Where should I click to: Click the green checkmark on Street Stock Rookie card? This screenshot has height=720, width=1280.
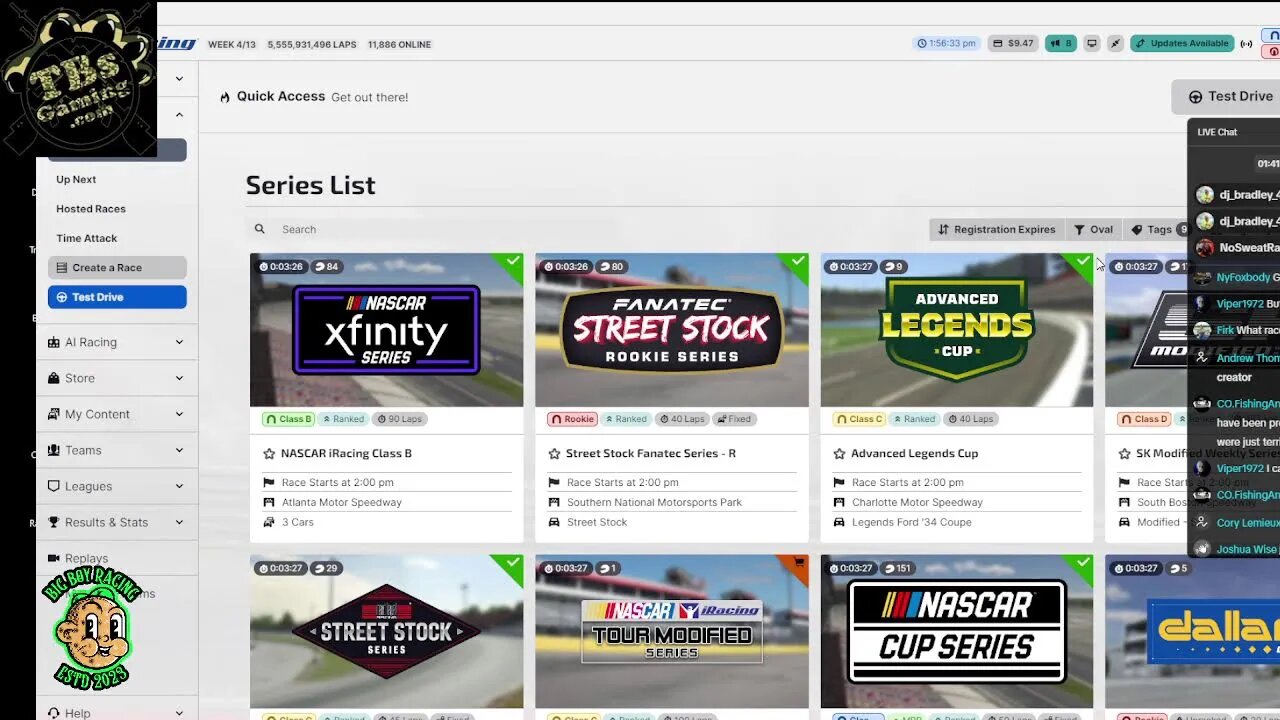point(798,262)
